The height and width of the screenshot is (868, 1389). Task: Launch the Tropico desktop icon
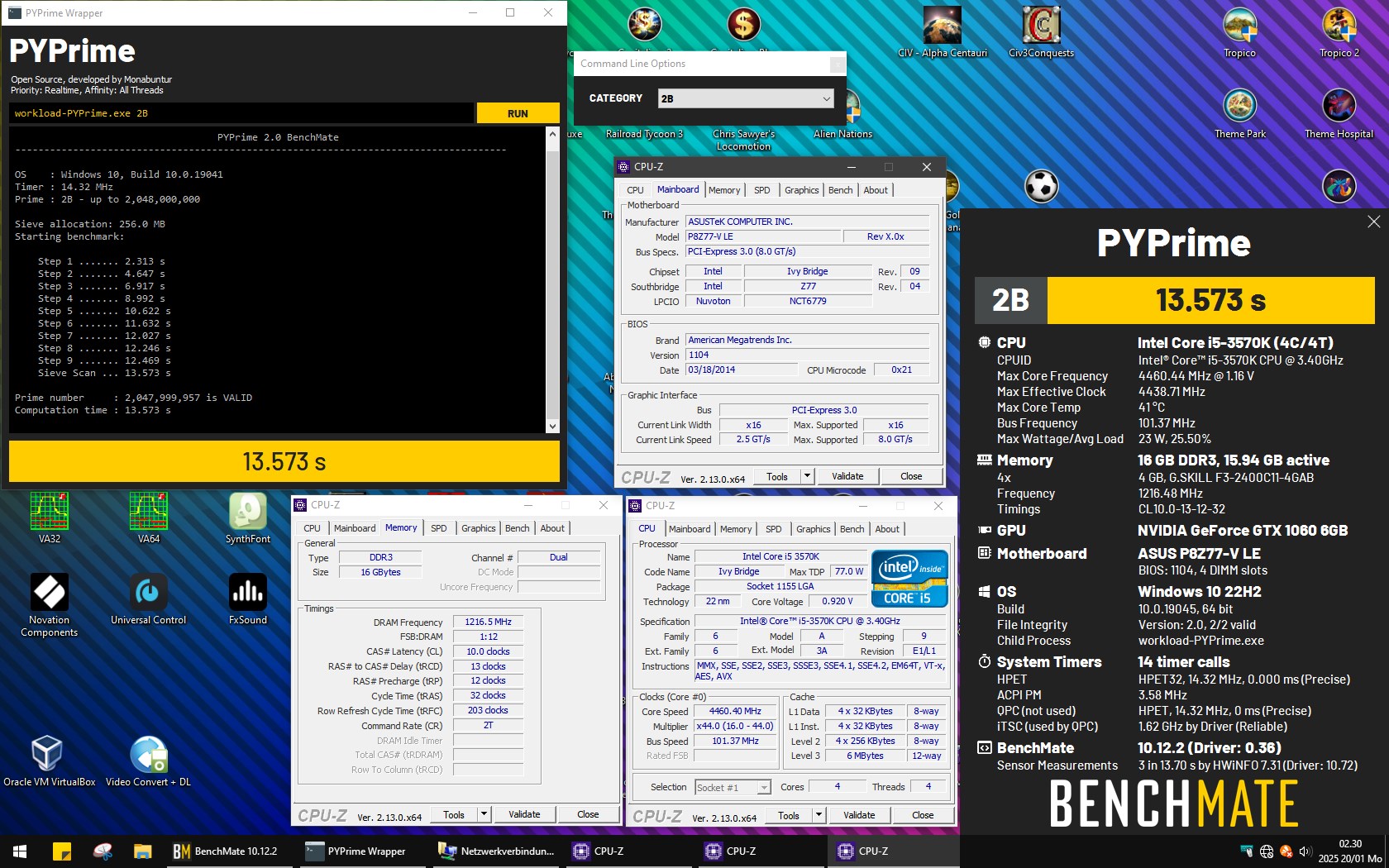coord(1240,31)
